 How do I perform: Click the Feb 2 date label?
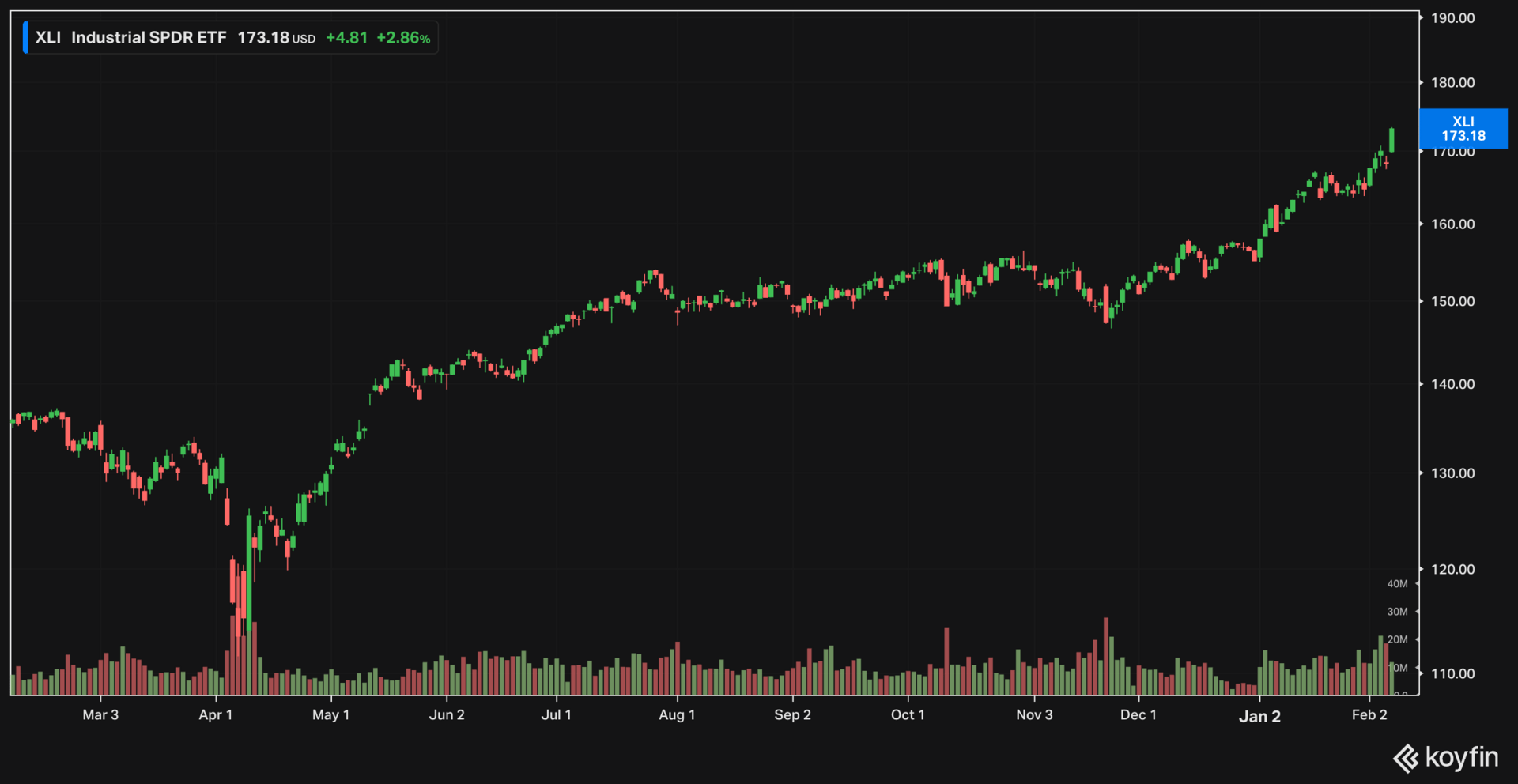(x=1369, y=715)
